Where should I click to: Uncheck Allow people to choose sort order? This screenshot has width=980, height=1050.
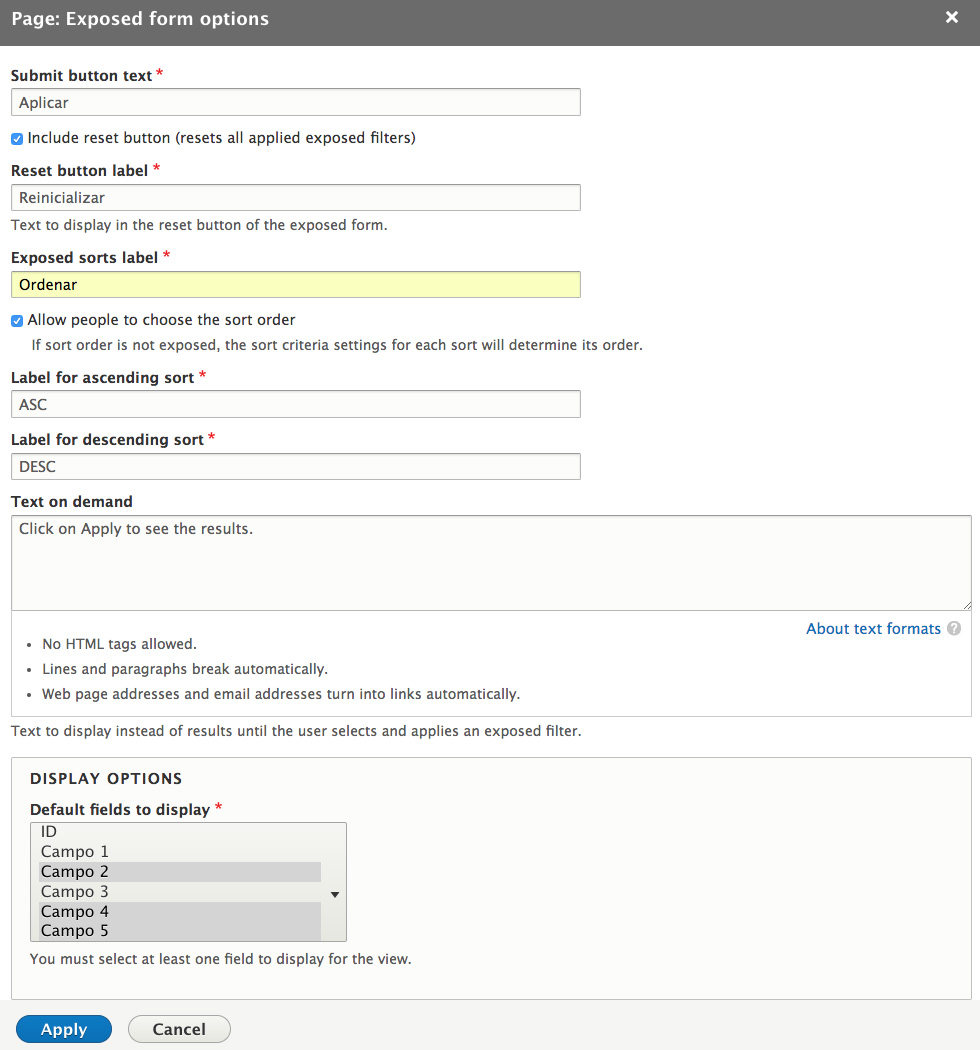[17, 321]
